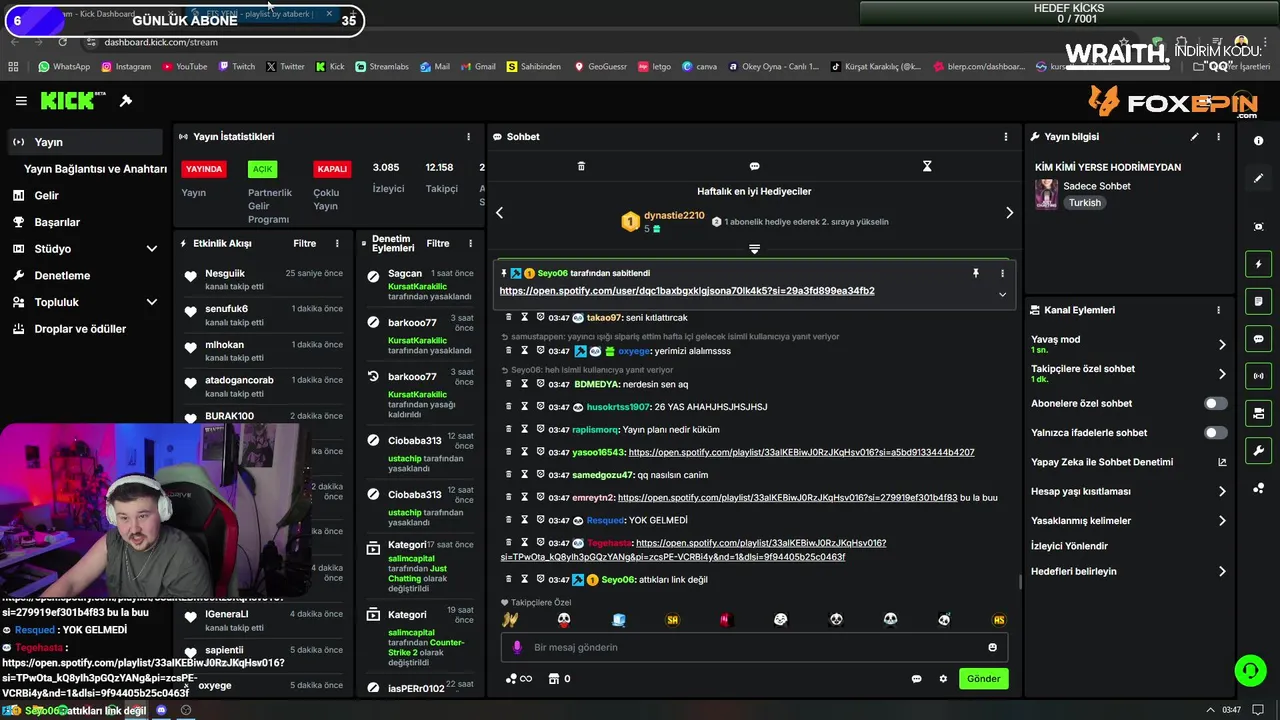Click the note page sidebar icon
The height and width of the screenshot is (720, 1280).
(x=1258, y=301)
